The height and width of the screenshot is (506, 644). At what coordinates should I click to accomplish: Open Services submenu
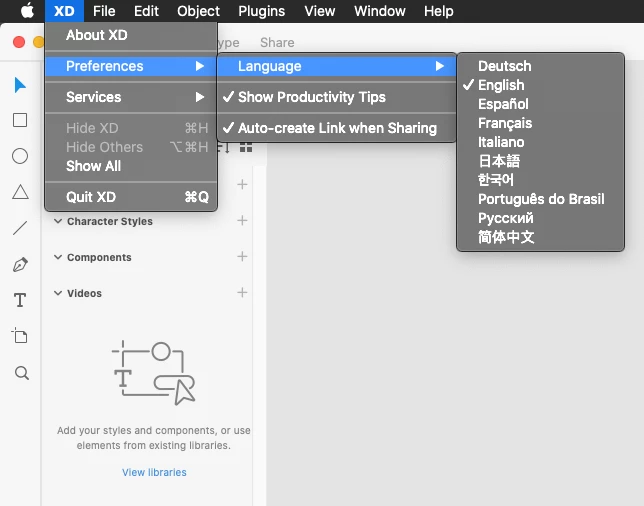click(x=131, y=97)
